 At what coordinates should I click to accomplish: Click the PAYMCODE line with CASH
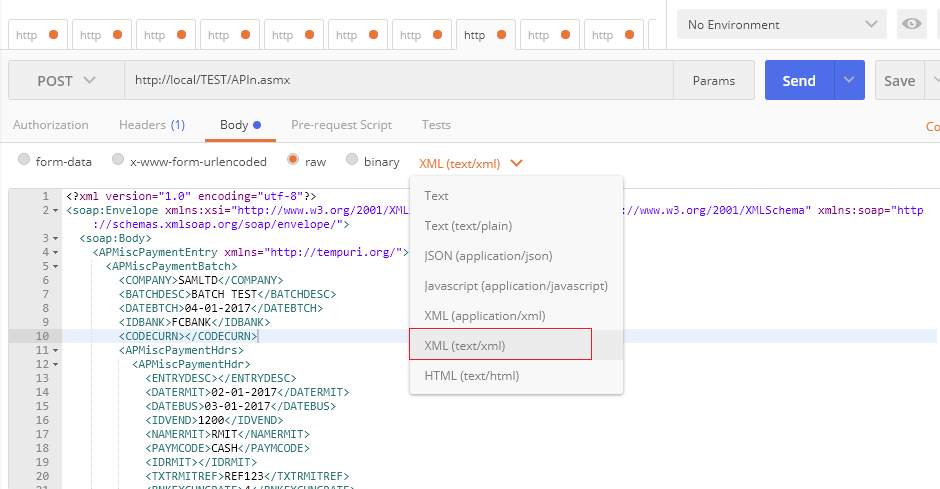pos(227,448)
